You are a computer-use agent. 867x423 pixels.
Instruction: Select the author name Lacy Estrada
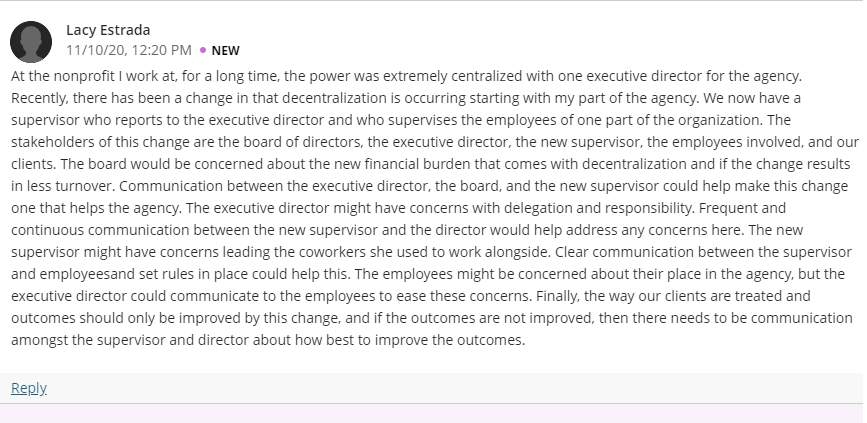pyautogui.click(x=108, y=30)
